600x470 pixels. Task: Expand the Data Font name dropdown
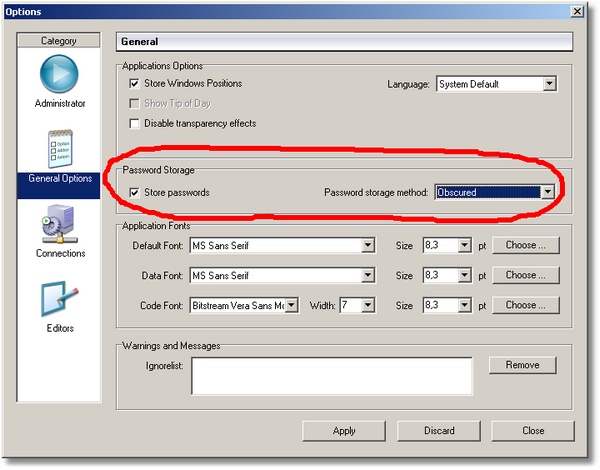pyautogui.click(x=368, y=275)
